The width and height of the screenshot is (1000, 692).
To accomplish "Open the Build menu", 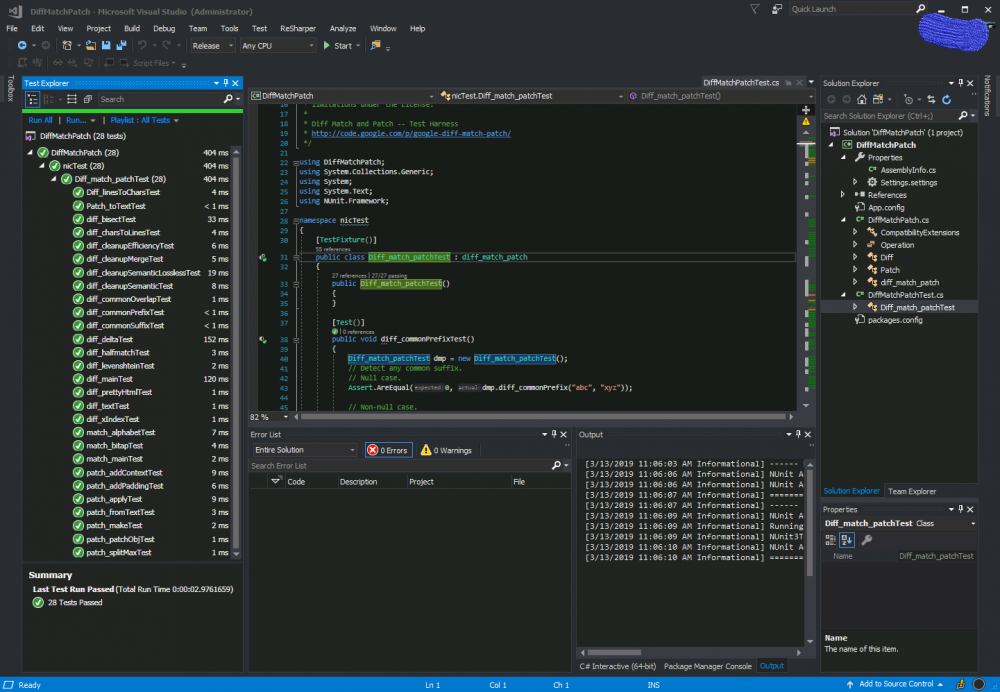I will click(131, 28).
